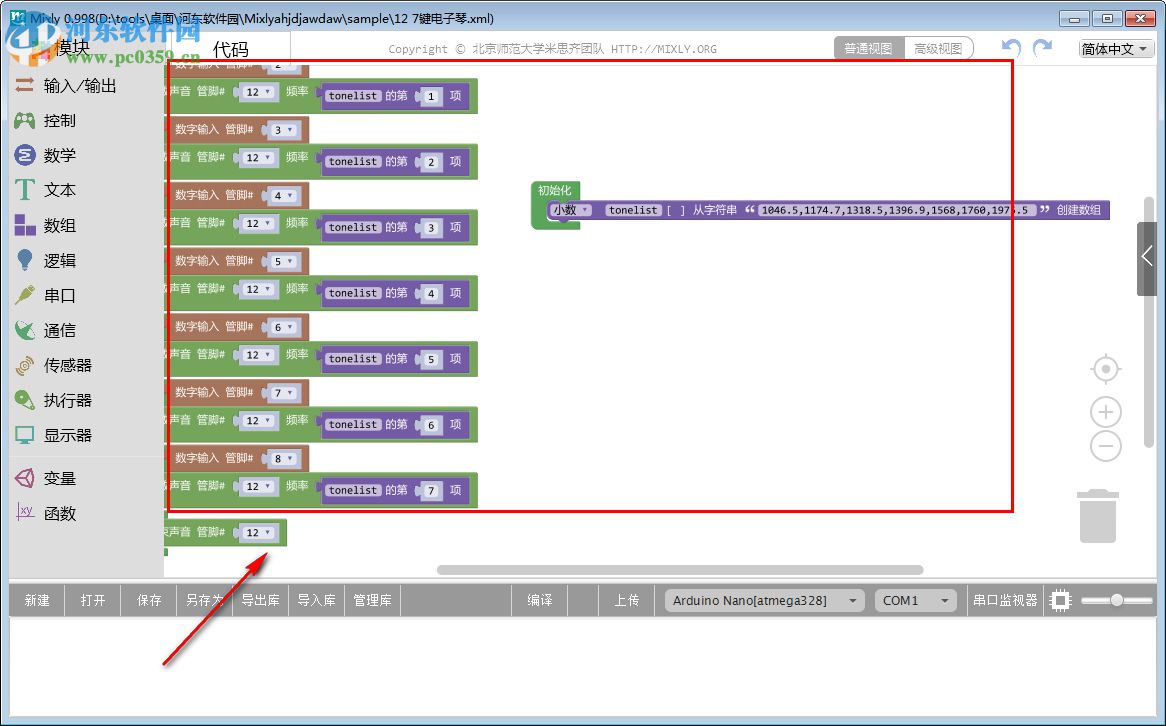
Task: Click index field 1 of tonelist block
Action: coord(431,97)
